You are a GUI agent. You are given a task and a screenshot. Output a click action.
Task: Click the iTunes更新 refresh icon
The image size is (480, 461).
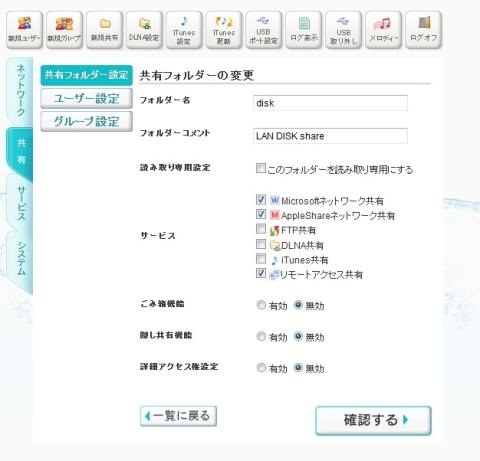coord(224,30)
